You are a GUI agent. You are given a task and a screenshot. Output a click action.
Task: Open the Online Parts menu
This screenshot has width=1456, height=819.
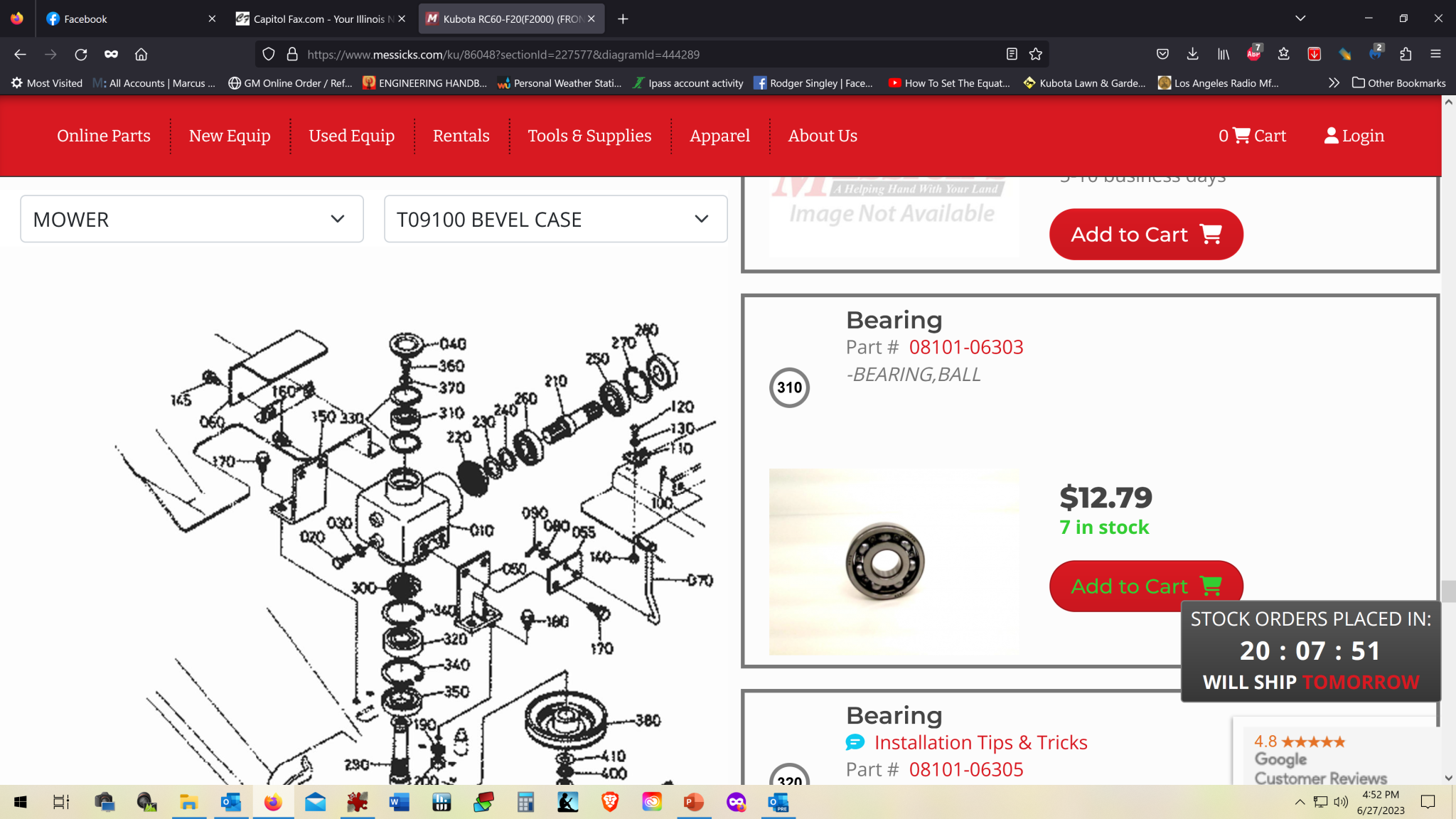click(104, 136)
